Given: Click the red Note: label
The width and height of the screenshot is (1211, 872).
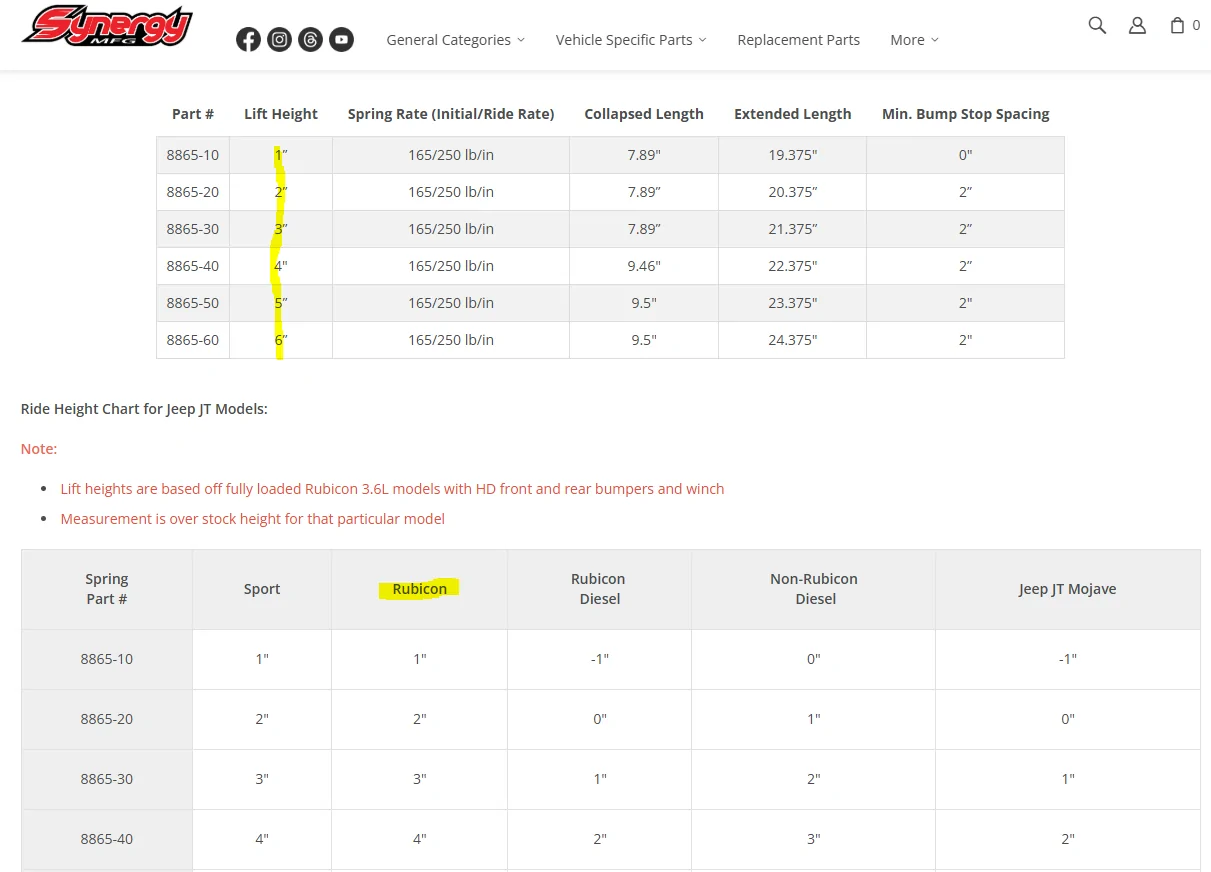Looking at the screenshot, I should tap(39, 449).
